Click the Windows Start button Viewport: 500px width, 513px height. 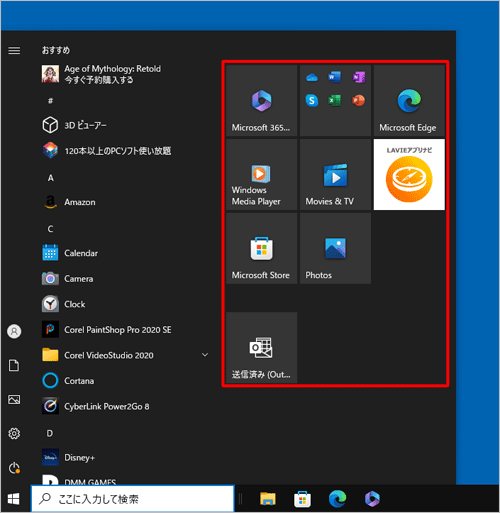[13, 499]
